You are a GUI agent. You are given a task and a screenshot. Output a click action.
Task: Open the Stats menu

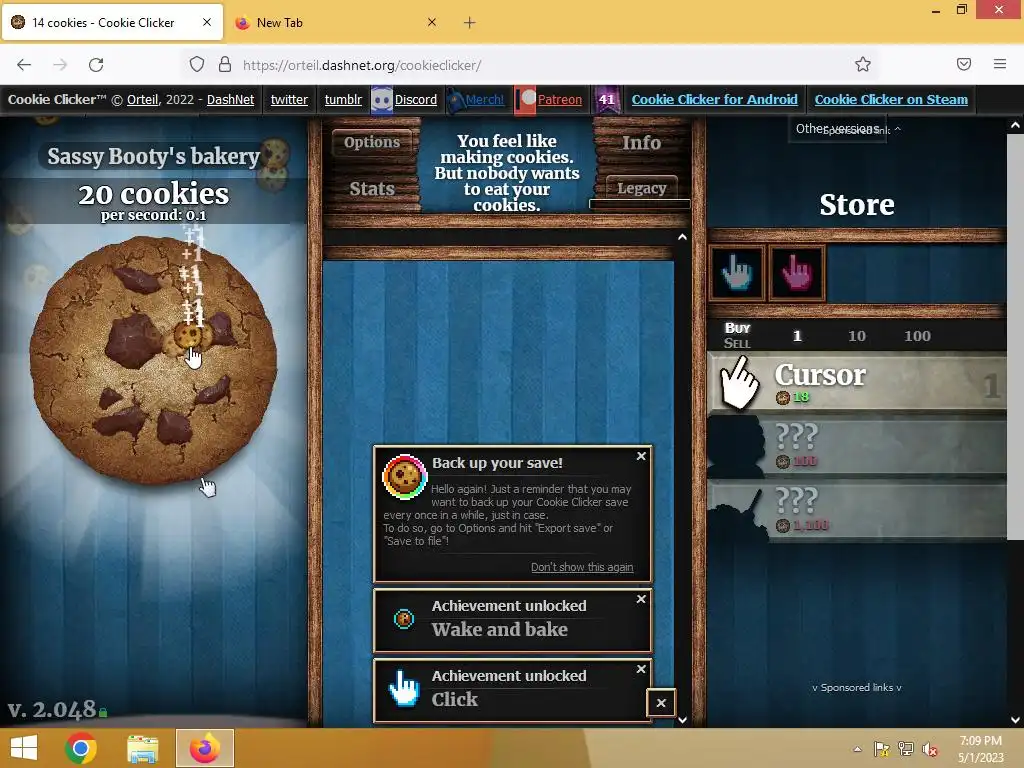pos(372,189)
